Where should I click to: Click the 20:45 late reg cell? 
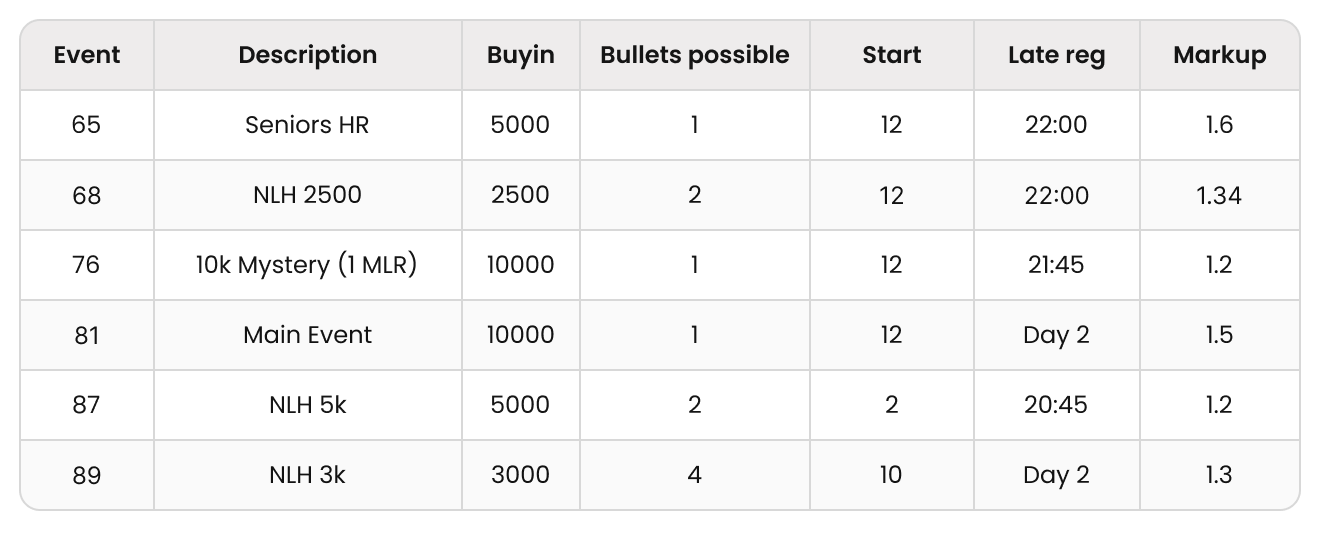click(x=1057, y=405)
